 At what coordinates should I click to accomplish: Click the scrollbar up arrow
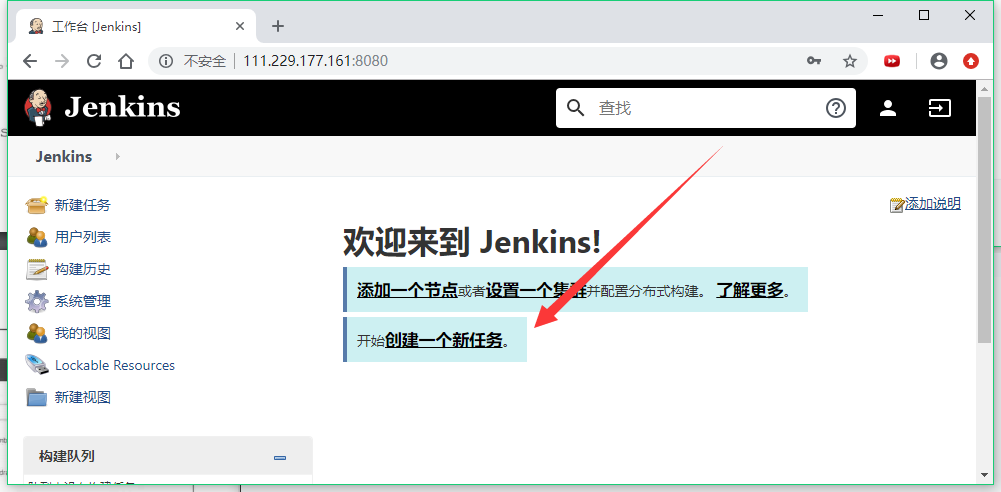click(984, 87)
